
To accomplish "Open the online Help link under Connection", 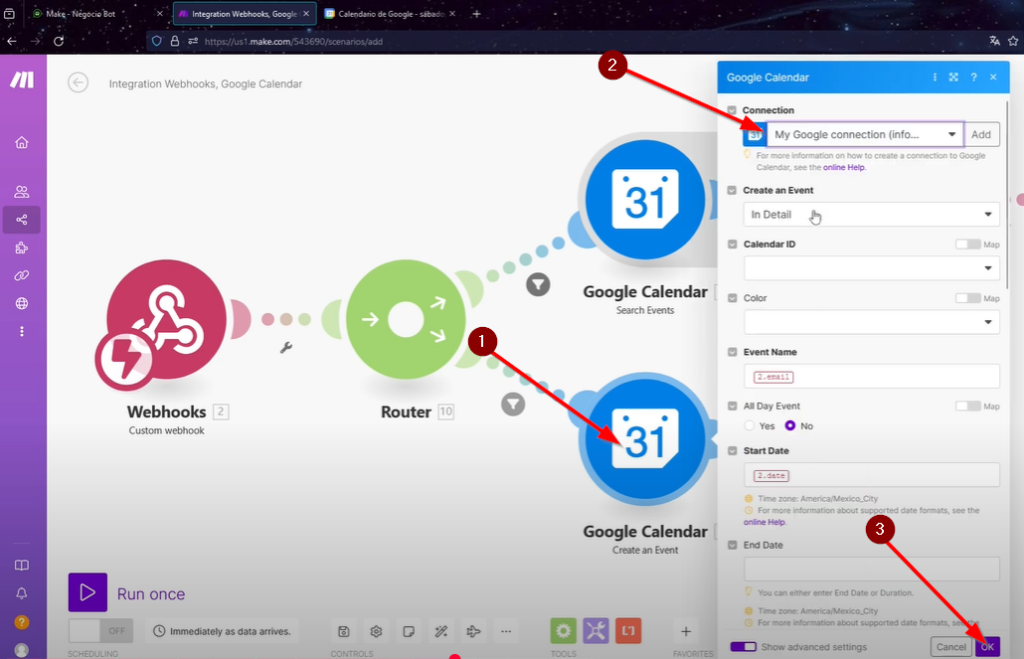I will (x=844, y=167).
